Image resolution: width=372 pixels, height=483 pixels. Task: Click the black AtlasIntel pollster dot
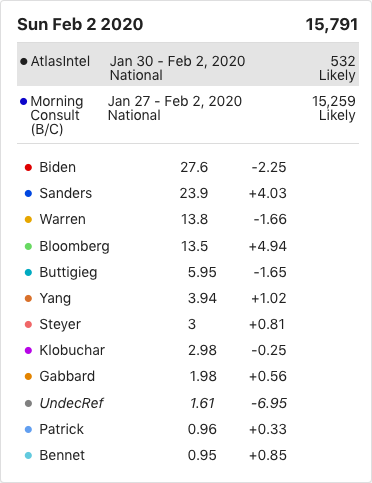24,61
